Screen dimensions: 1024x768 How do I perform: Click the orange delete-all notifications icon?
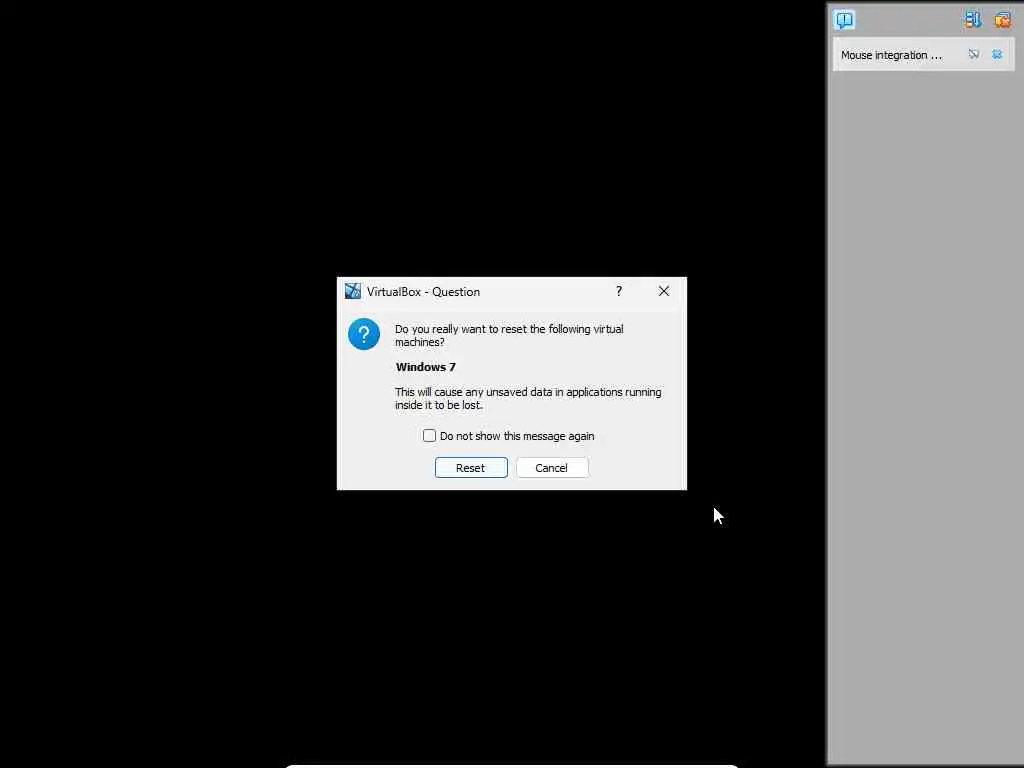pyautogui.click(x=1002, y=20)
